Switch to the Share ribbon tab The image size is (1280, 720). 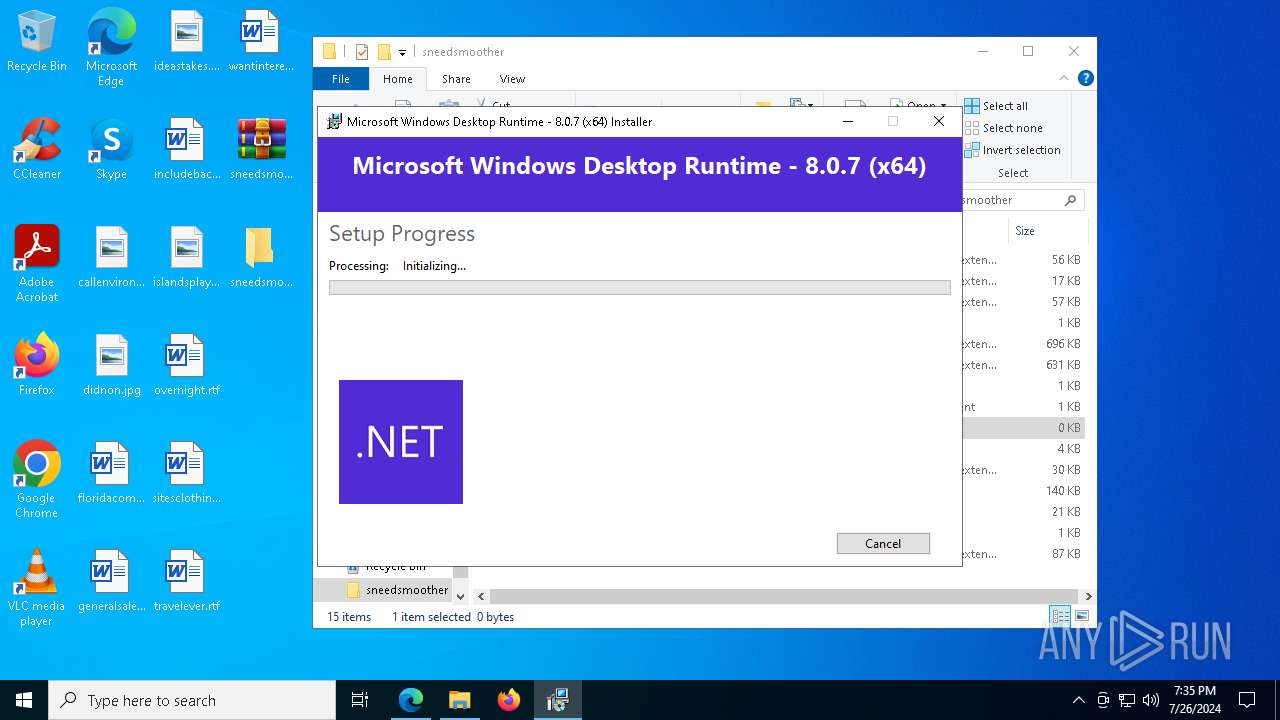coord(456,79)
